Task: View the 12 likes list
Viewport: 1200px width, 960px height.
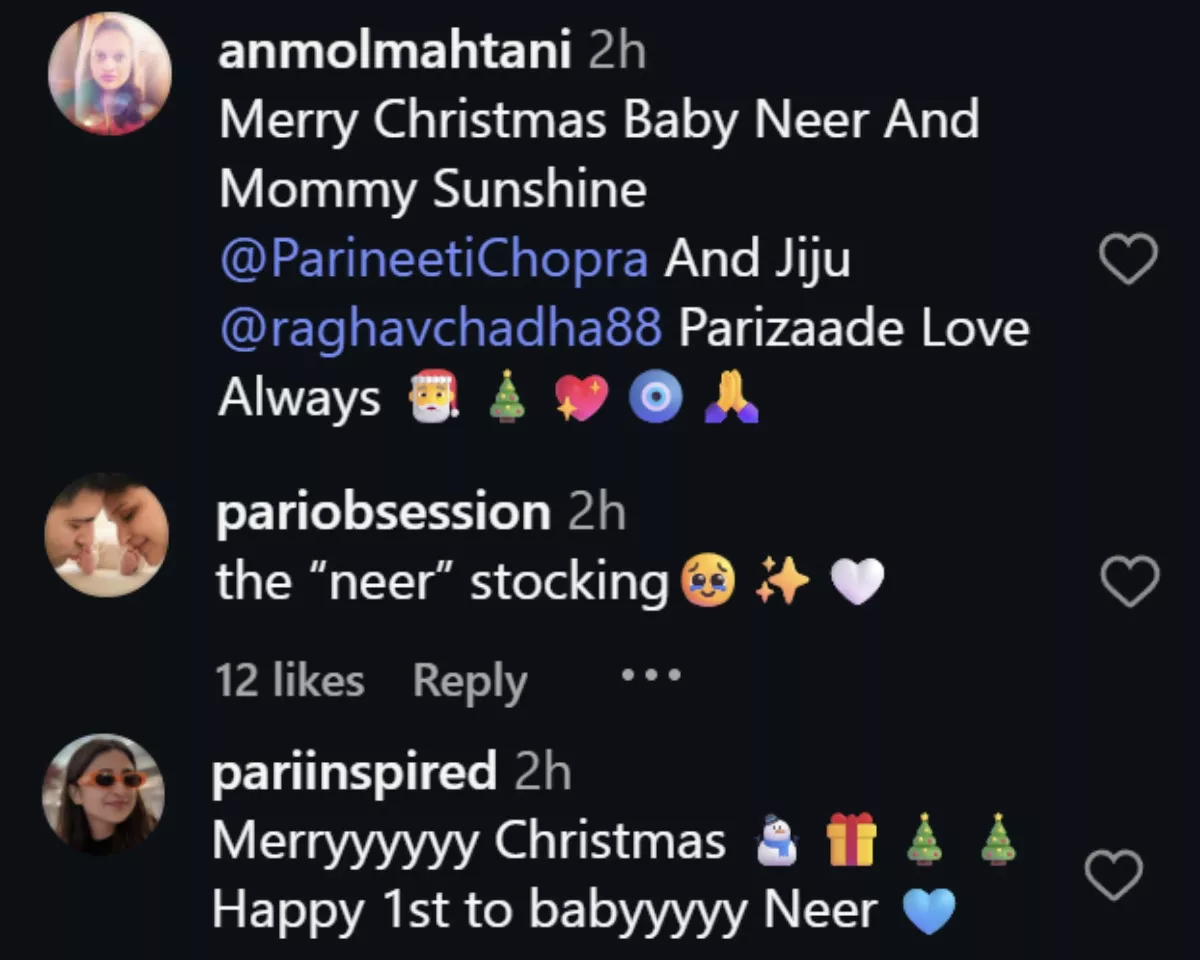Action: point(290,681)
